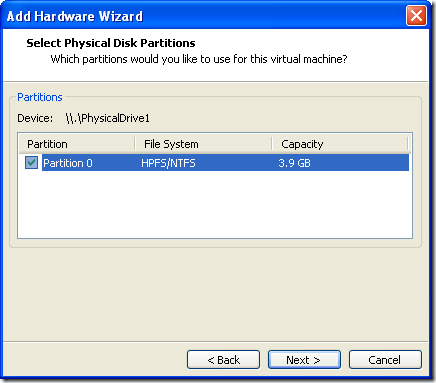Sort by the File System column header
This screenshot has height=383, width=436.
tap(203, 144)
